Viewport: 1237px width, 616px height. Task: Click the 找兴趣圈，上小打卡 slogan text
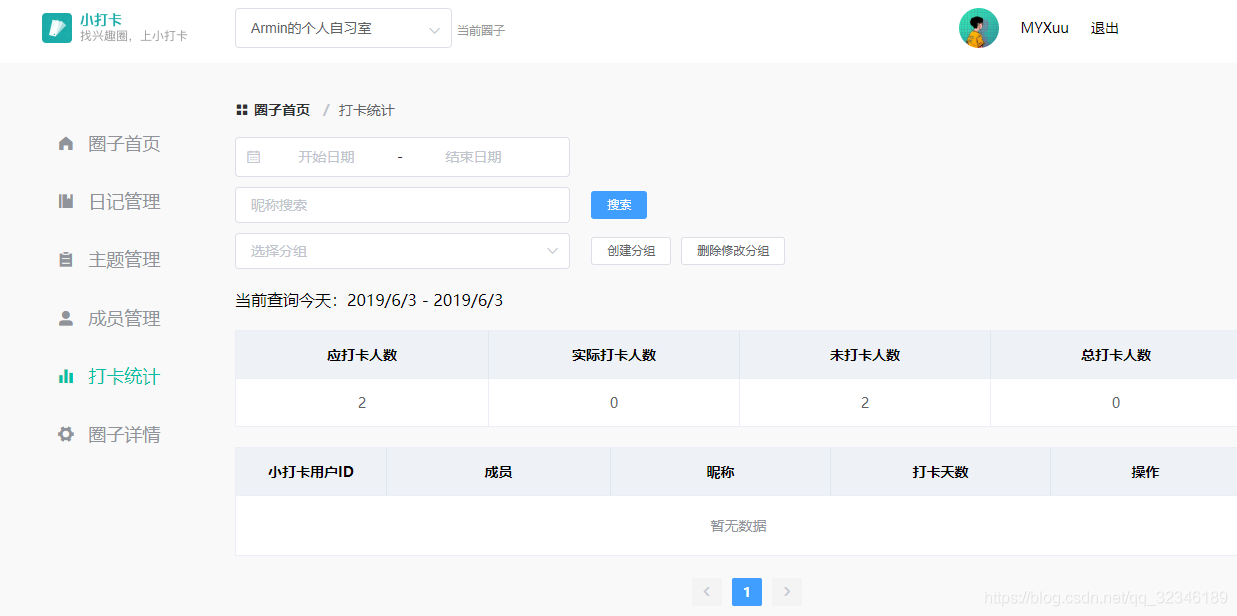point(134,36)
